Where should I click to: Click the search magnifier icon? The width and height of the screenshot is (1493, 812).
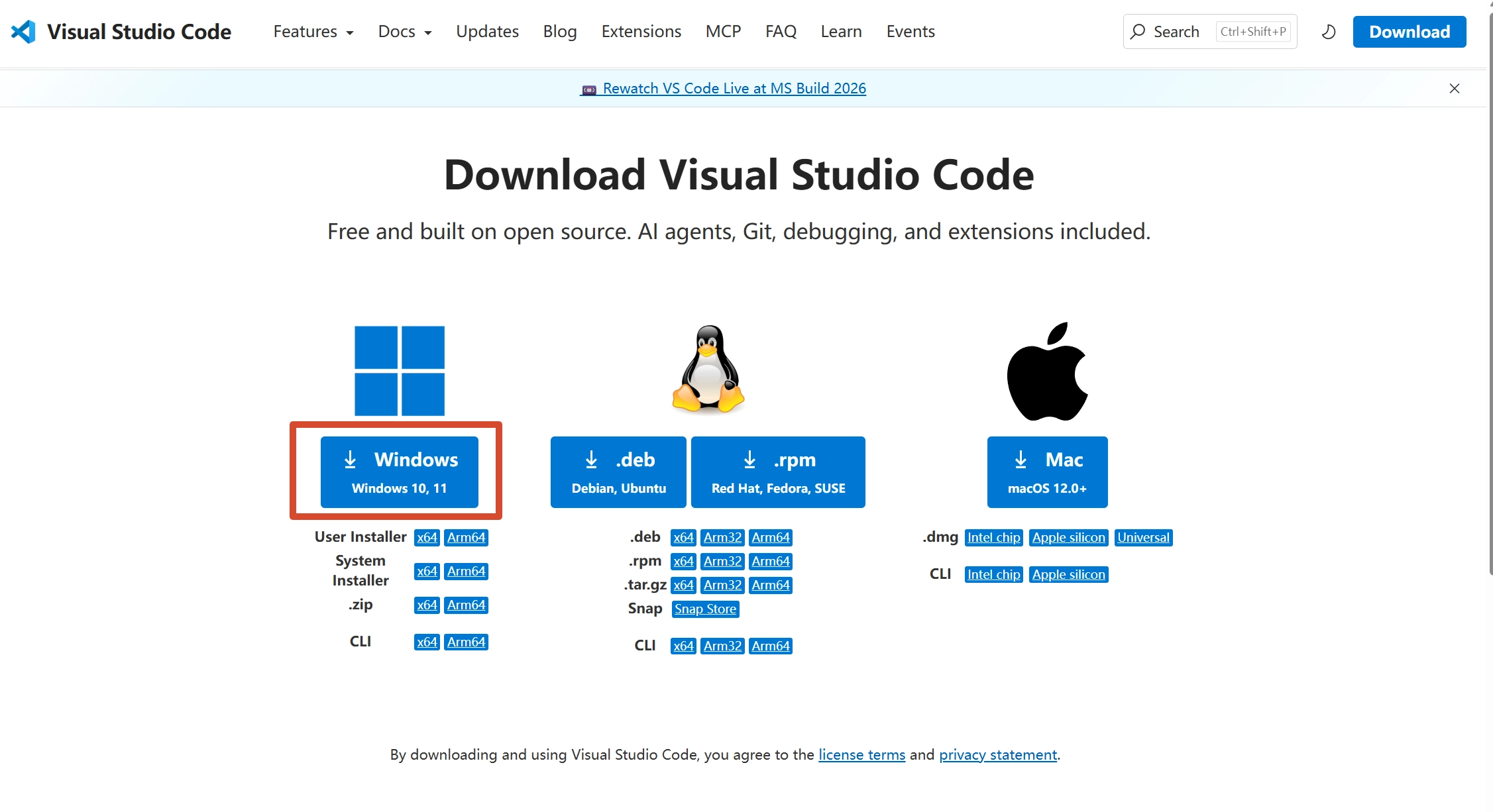1138,32
